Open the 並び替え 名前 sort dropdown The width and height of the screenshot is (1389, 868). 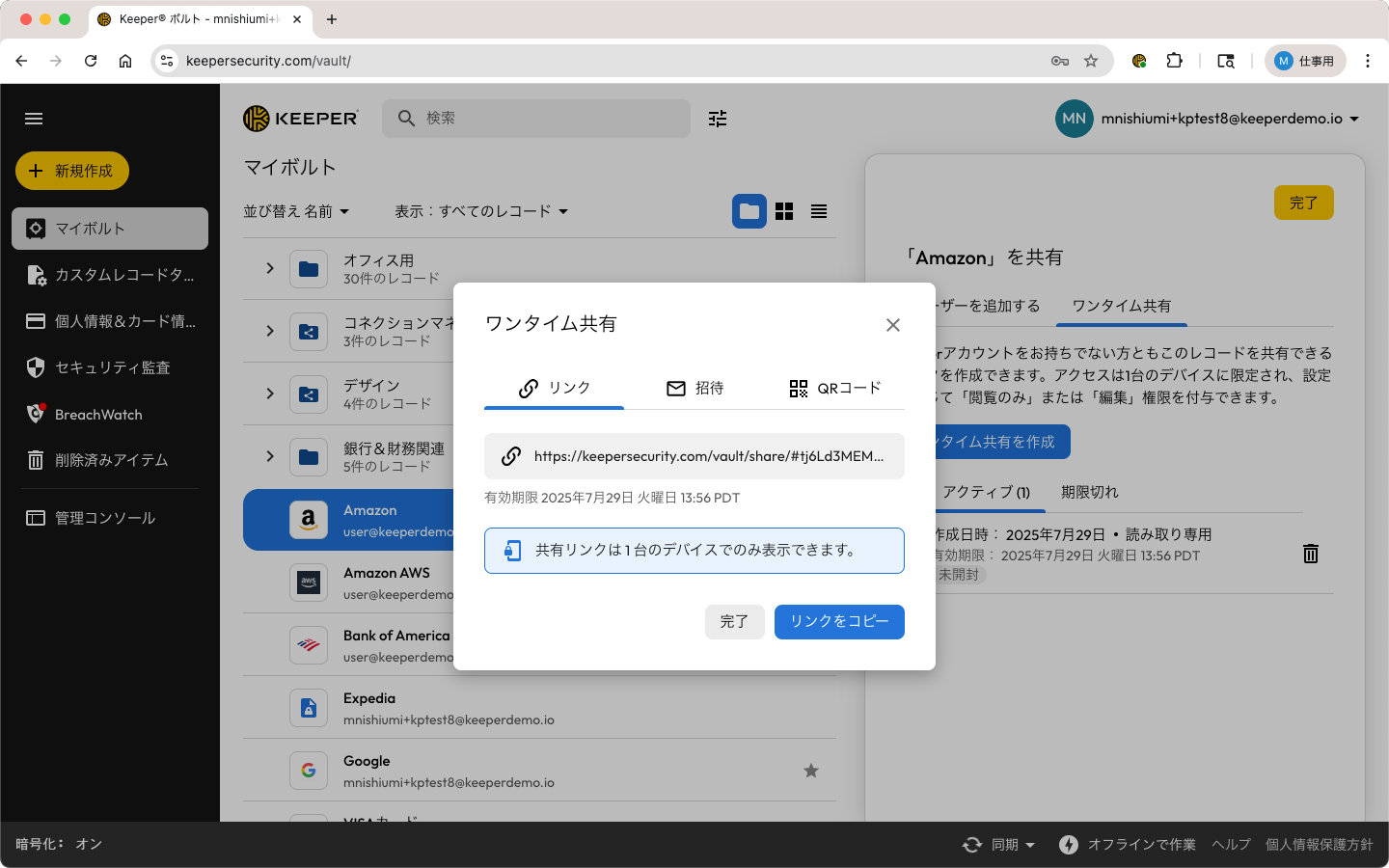[x=296, y=211]
